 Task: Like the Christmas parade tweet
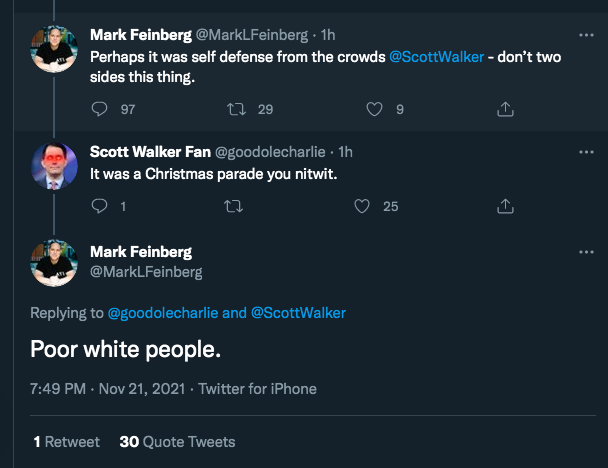[x=364, y=206]
